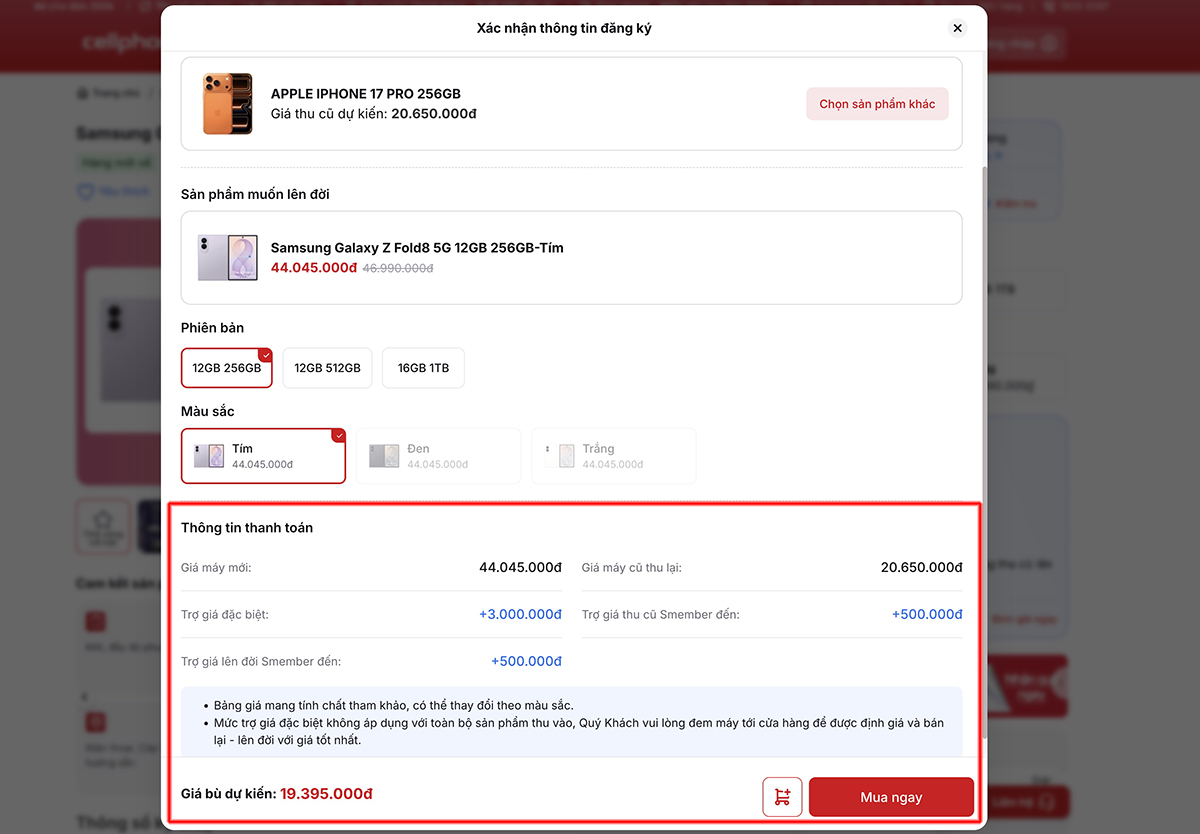This screenshot has height=834, width=1200.
Task: Click the Thông tin thanh toán heading
Action: point(247,527)
